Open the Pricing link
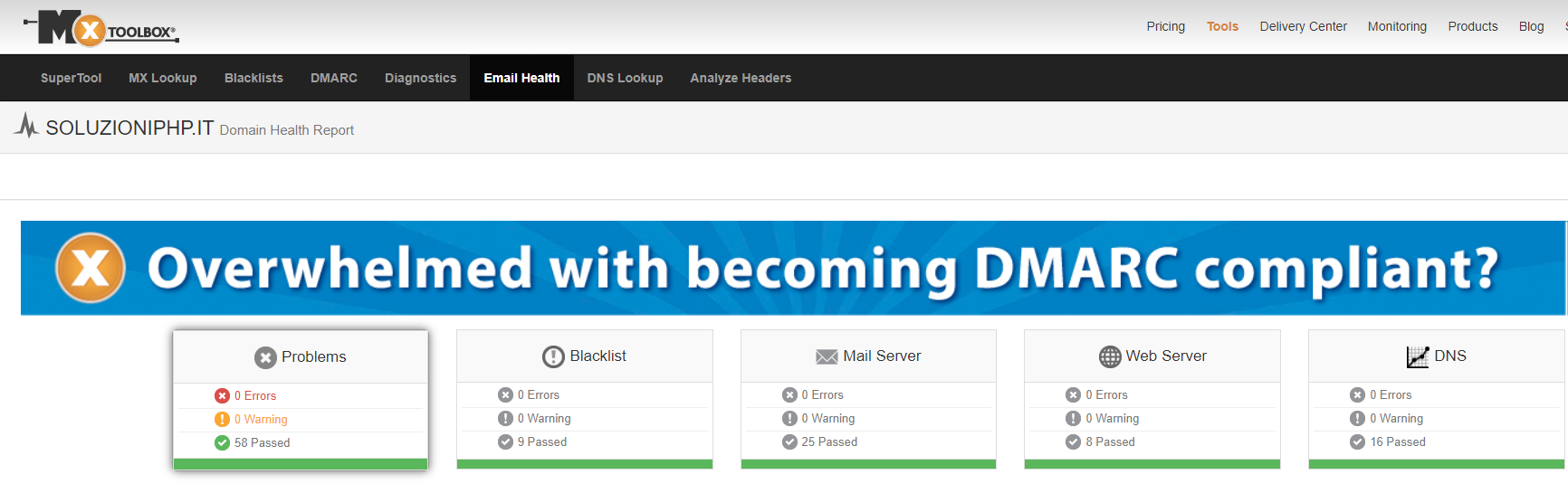This screenshot has width=1568, height=503. pos(1165,26)
